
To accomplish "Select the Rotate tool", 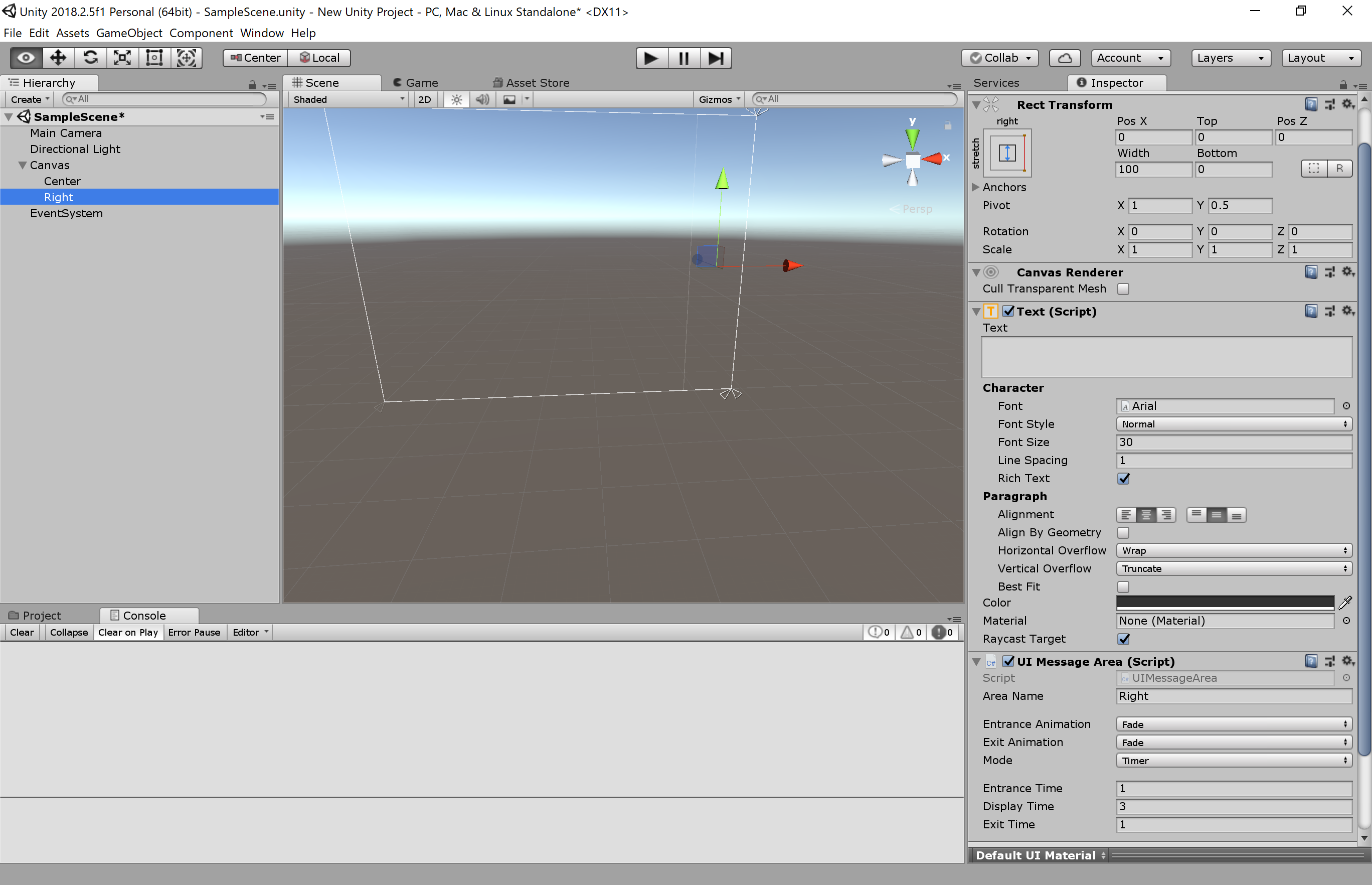I will coord(90,58).
